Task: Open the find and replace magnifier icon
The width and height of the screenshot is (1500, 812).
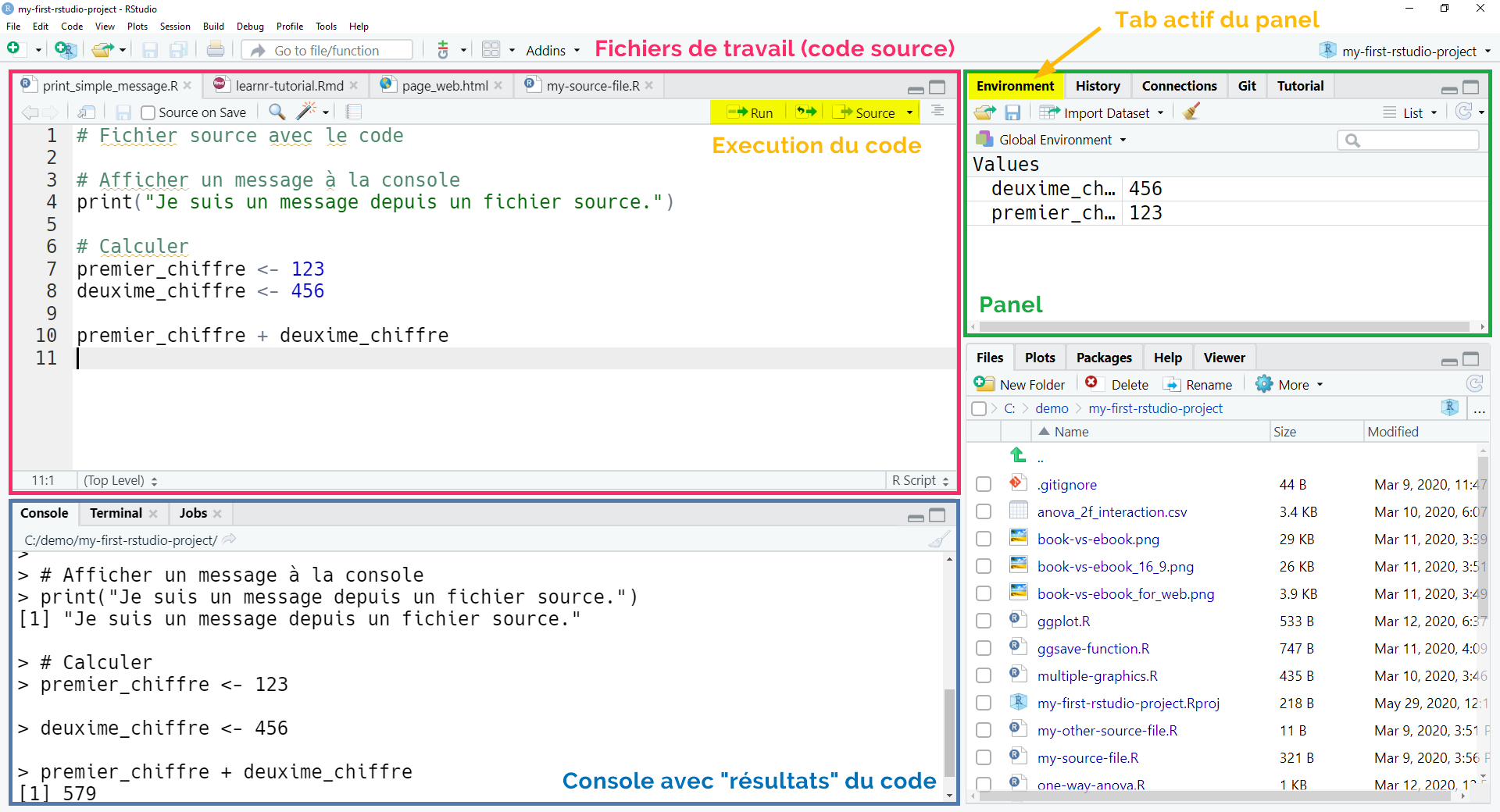Action: [277, 112]
